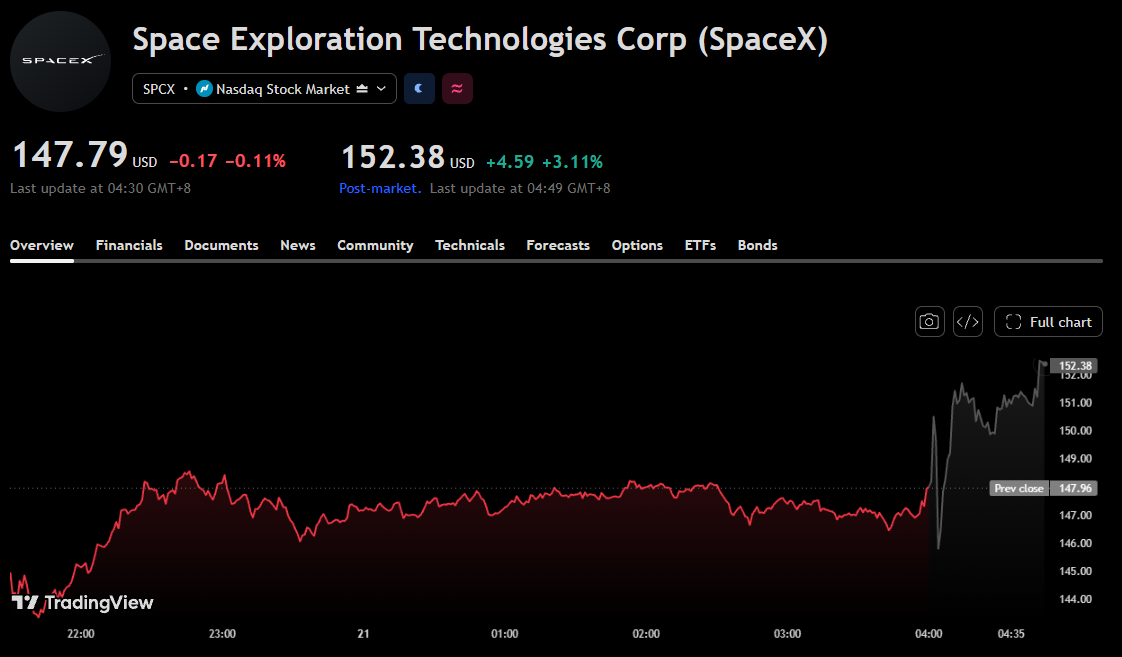
Task: View the Options tab
Action: tap(637, 245)
